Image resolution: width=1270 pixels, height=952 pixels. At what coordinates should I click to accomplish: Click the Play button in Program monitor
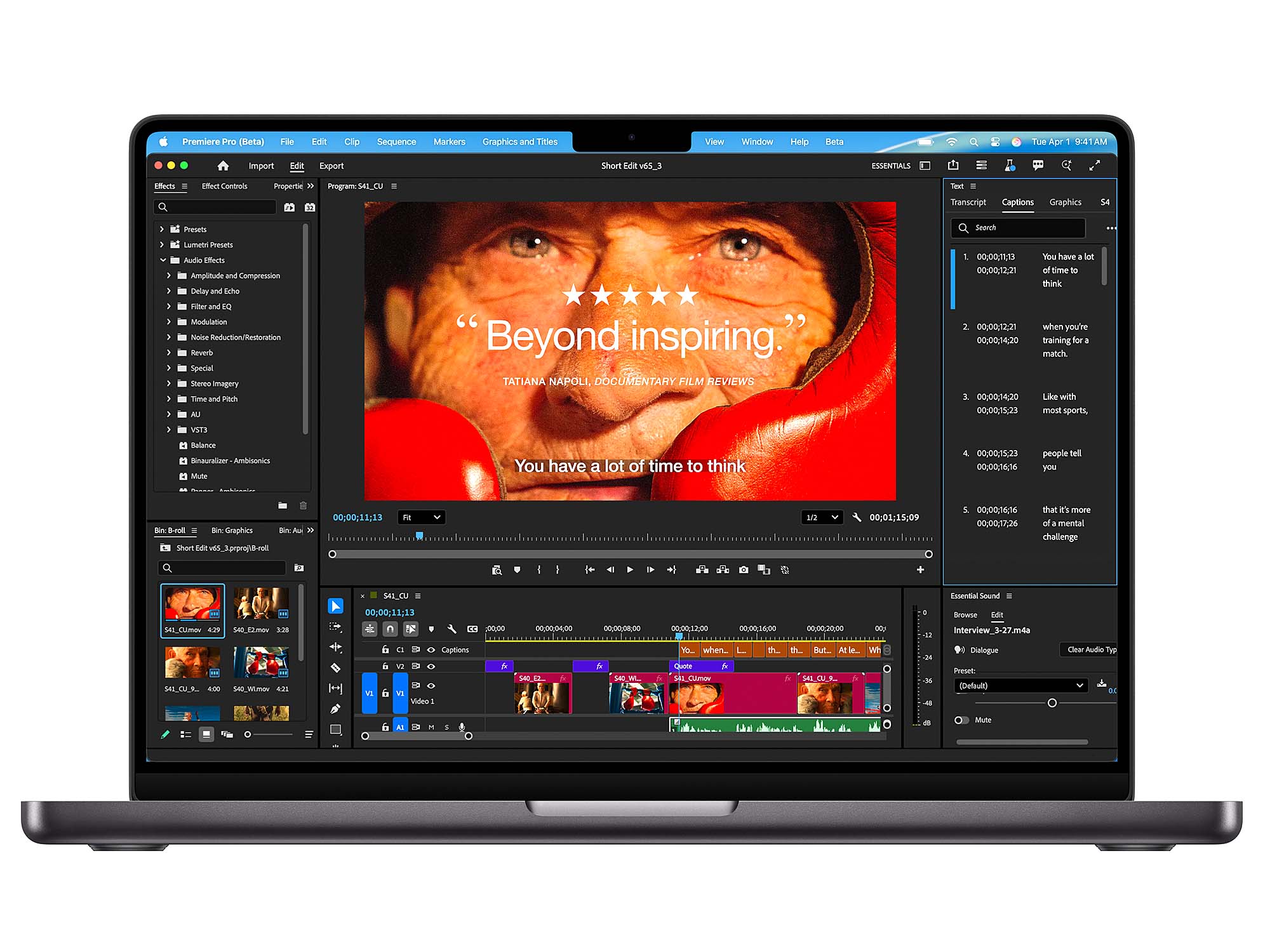[x=630, y=570]
